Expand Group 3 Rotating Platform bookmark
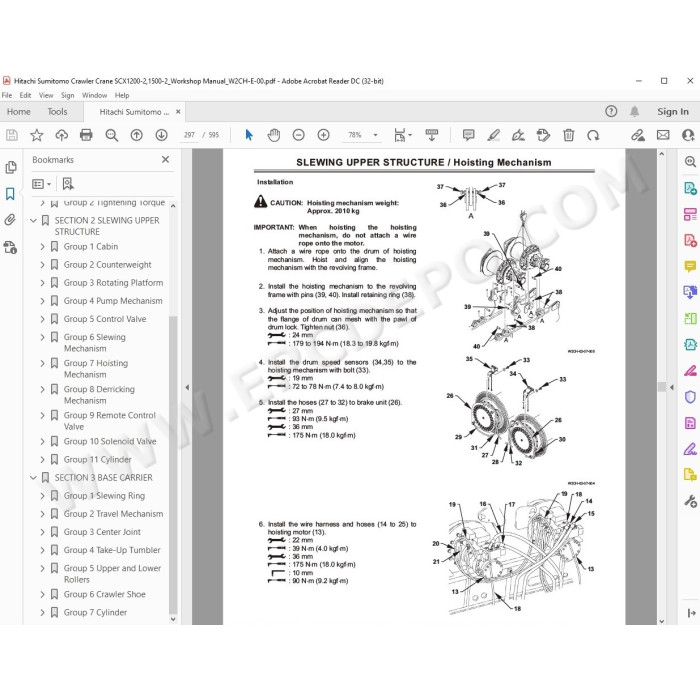700x700 pixels. [42, 283]
